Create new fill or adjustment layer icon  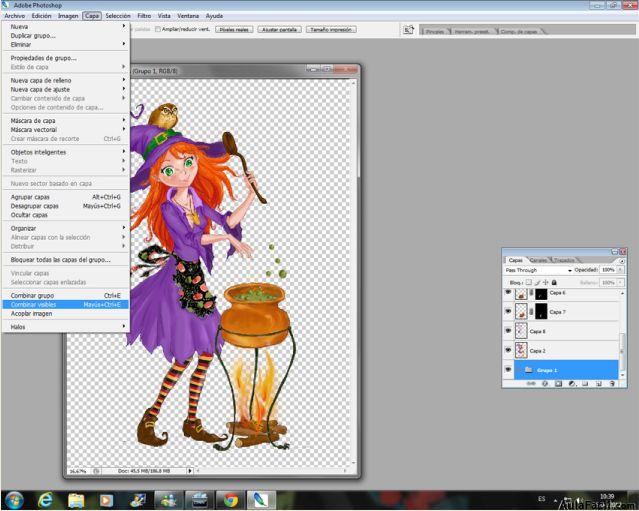(571, 383)
